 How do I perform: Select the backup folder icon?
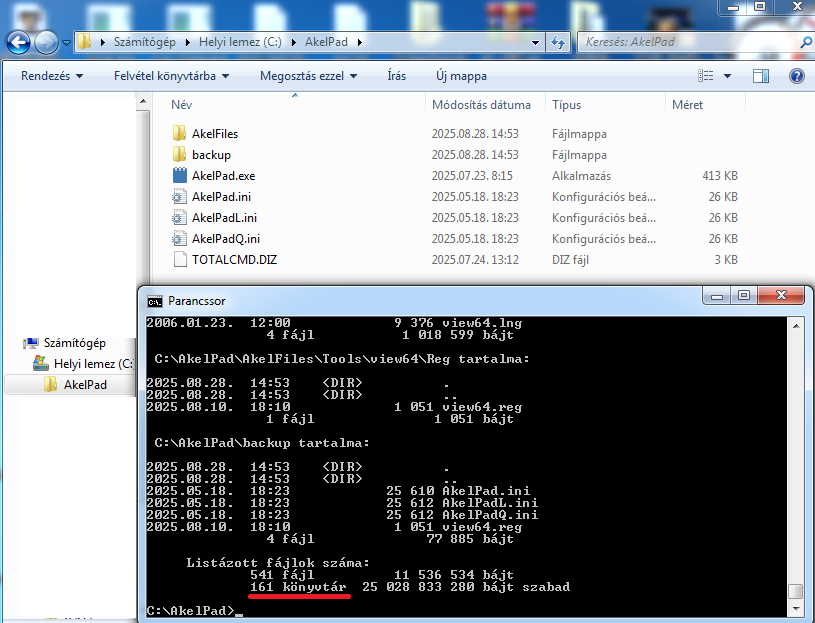pyautogui.click(x=179, y=154)
